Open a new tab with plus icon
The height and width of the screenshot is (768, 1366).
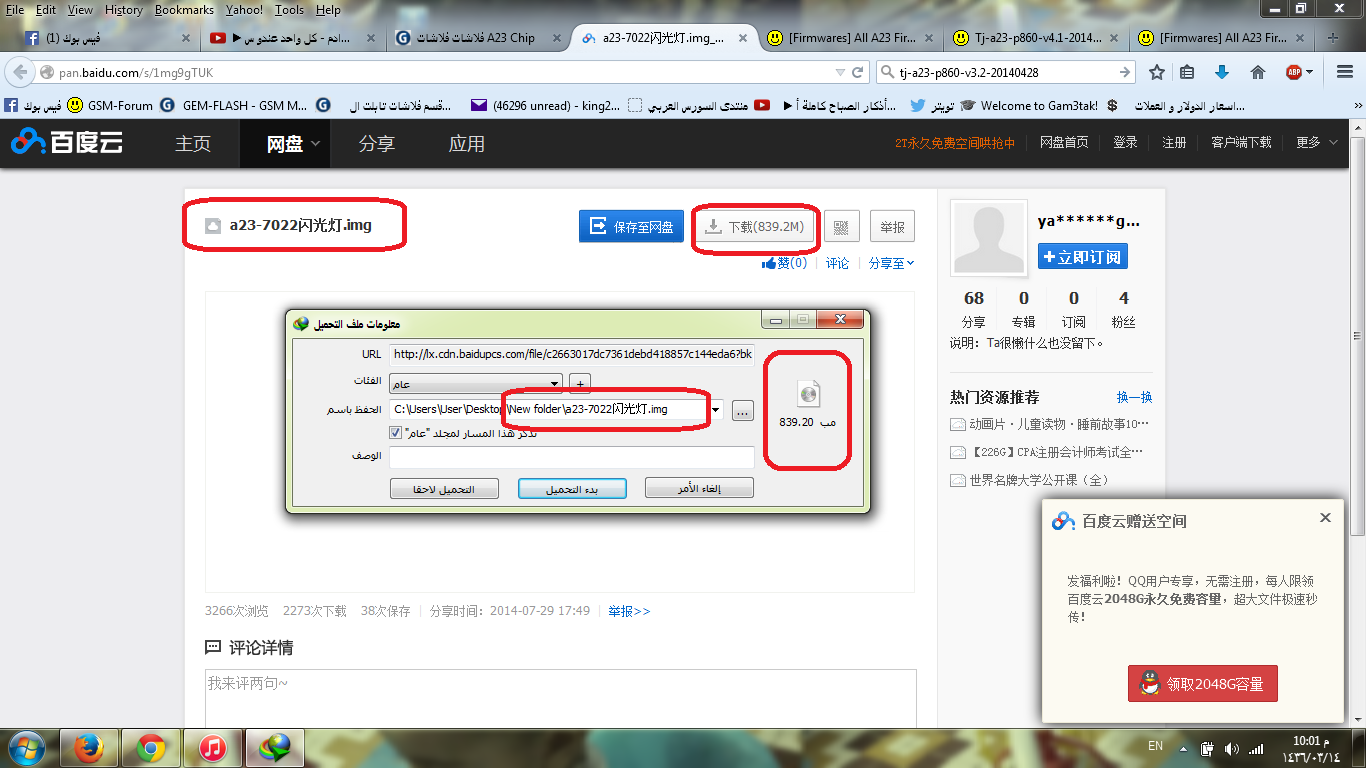coord(1332,38)
